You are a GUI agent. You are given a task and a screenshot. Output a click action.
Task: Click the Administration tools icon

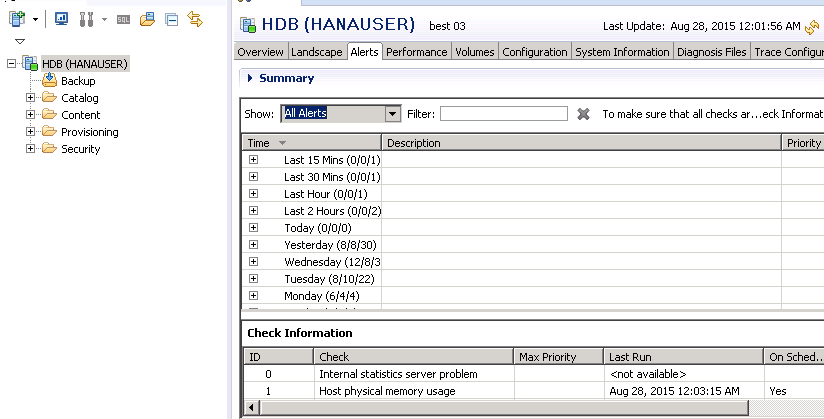86,19
